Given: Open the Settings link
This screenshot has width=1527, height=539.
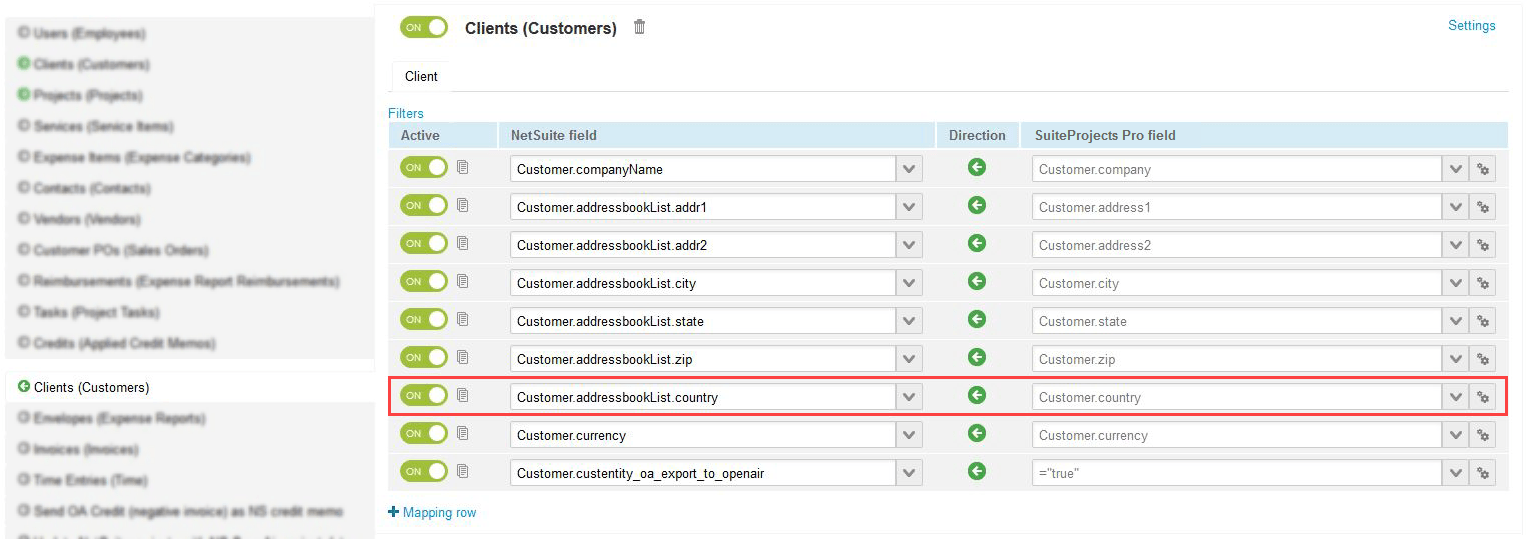Looking at the screenshot, I should click(1472, 25).
